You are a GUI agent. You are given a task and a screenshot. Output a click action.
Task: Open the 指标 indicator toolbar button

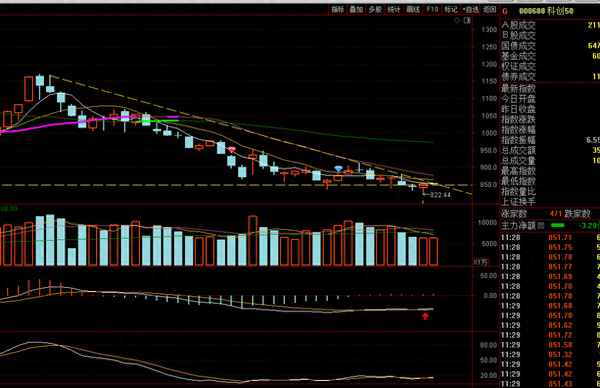point(338,10)
